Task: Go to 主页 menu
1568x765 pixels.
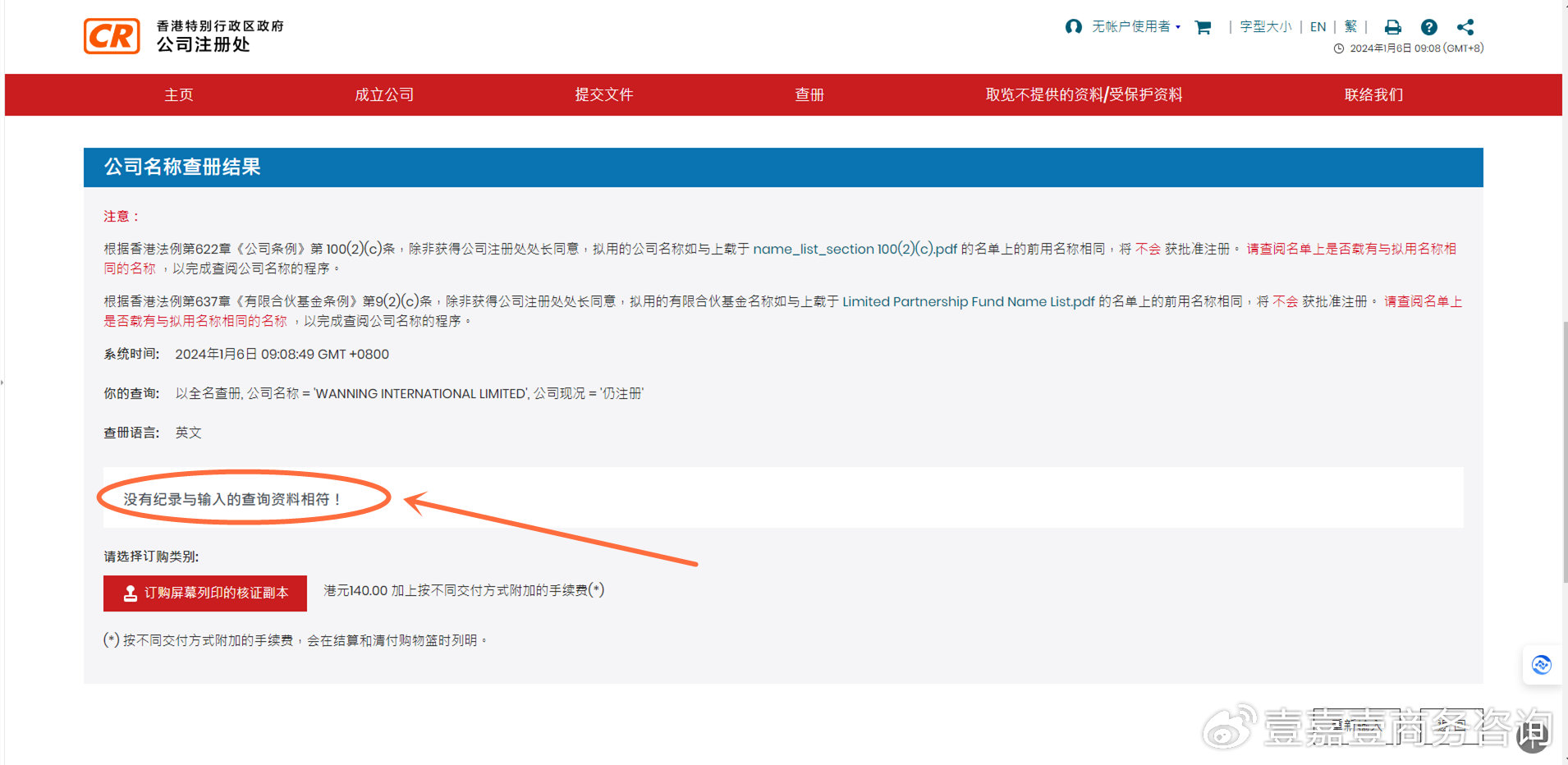Action: tap(179, 95)
